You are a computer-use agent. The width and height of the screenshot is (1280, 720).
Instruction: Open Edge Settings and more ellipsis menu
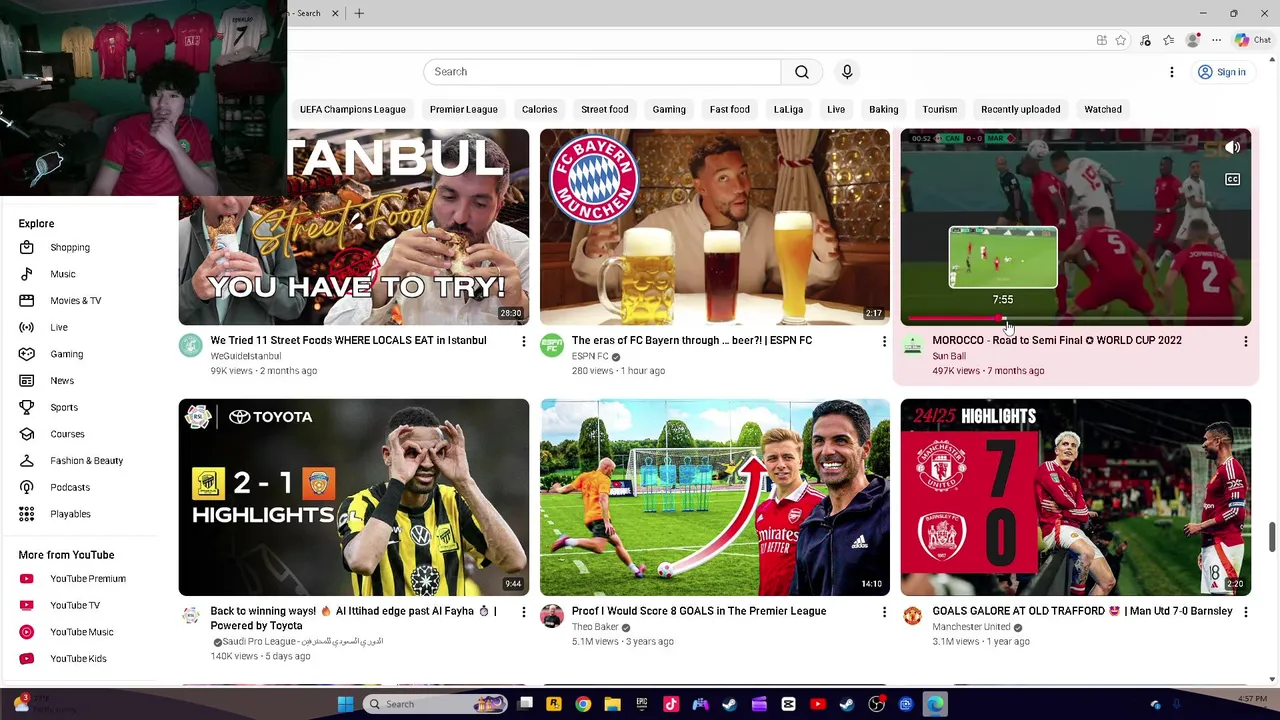[x=1216, y=40]
